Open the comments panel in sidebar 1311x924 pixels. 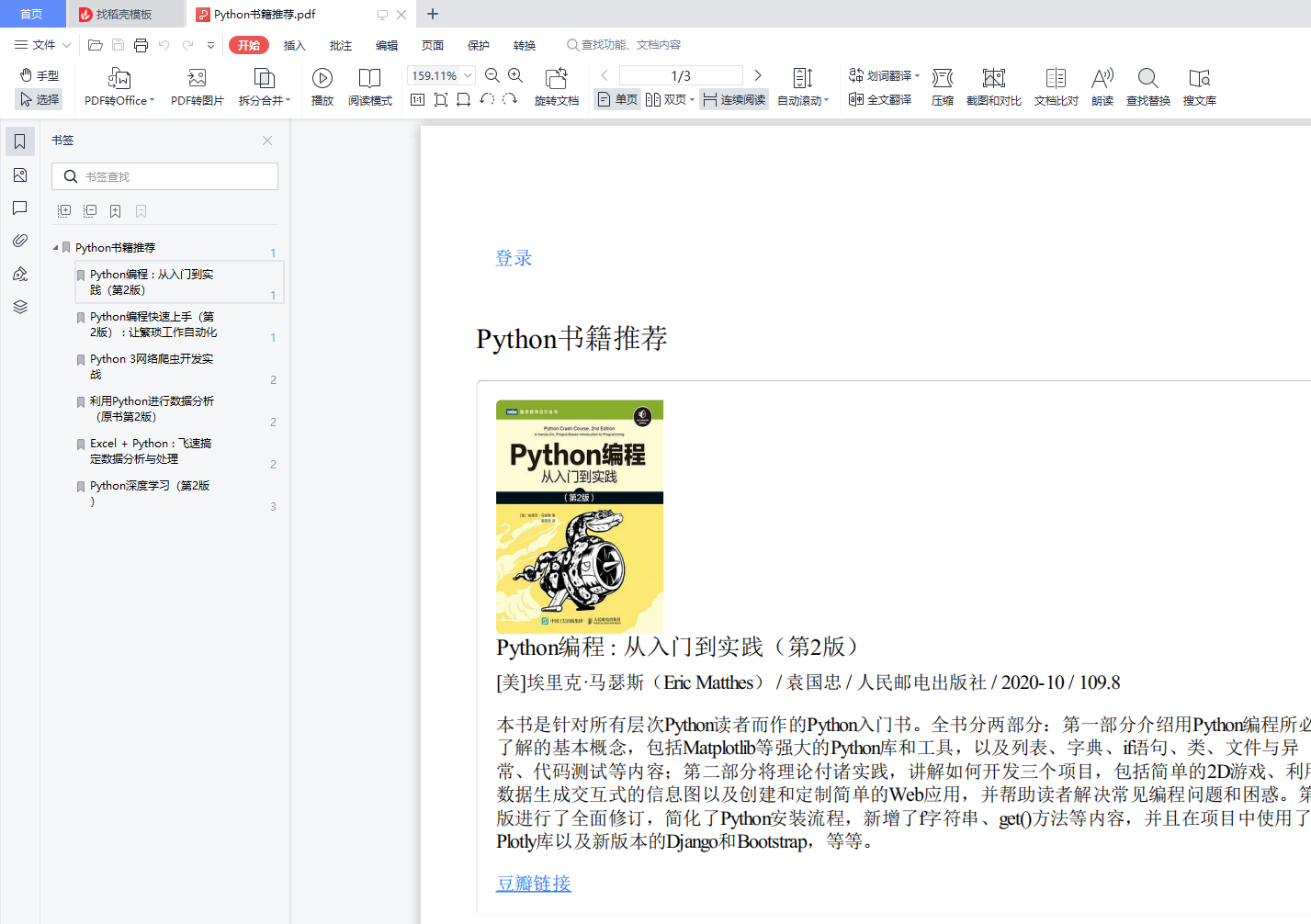pos(20,208)
